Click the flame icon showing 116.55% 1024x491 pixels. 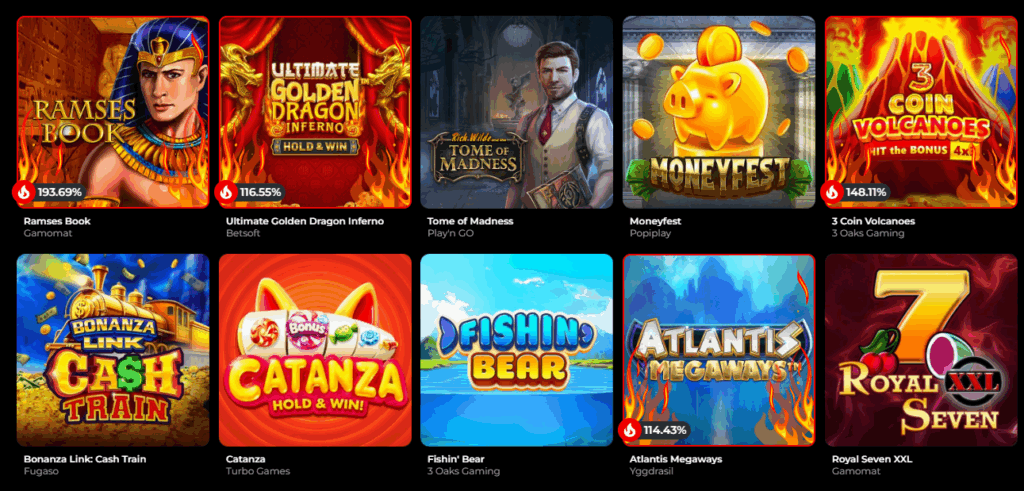(x=224, y=192)
